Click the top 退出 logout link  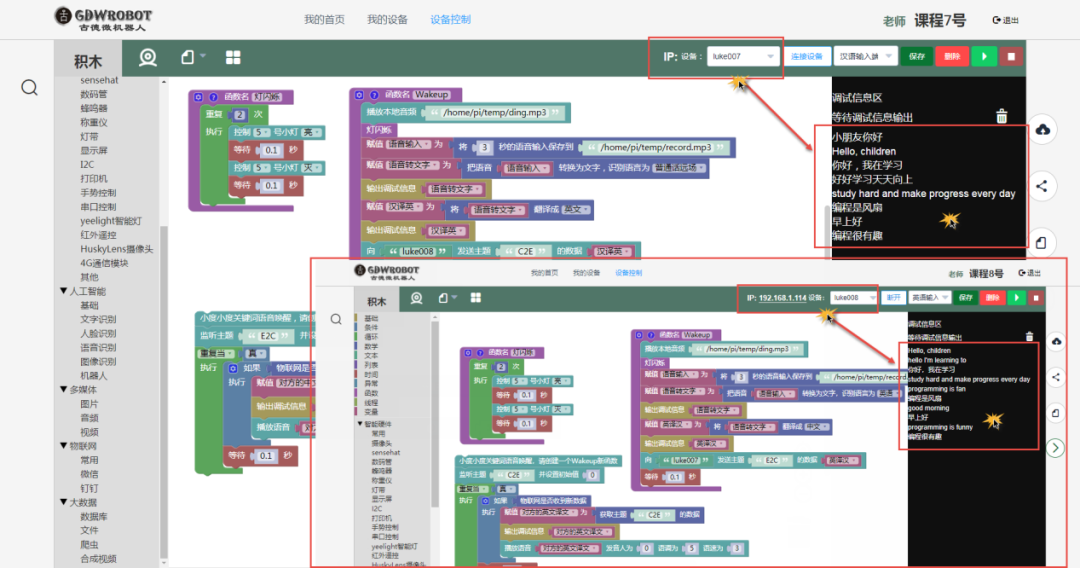[x=1006, y=20]
